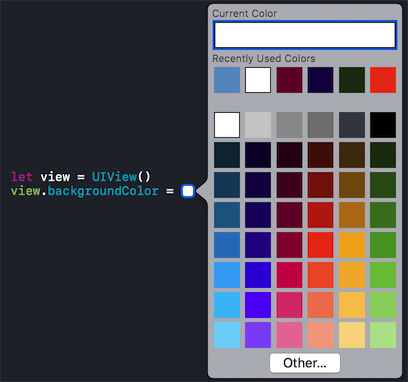The image size is (408, 382).
Task: Click the 'UIView' type name in the code
Action: pyautogui.click(x=114, y=177)
